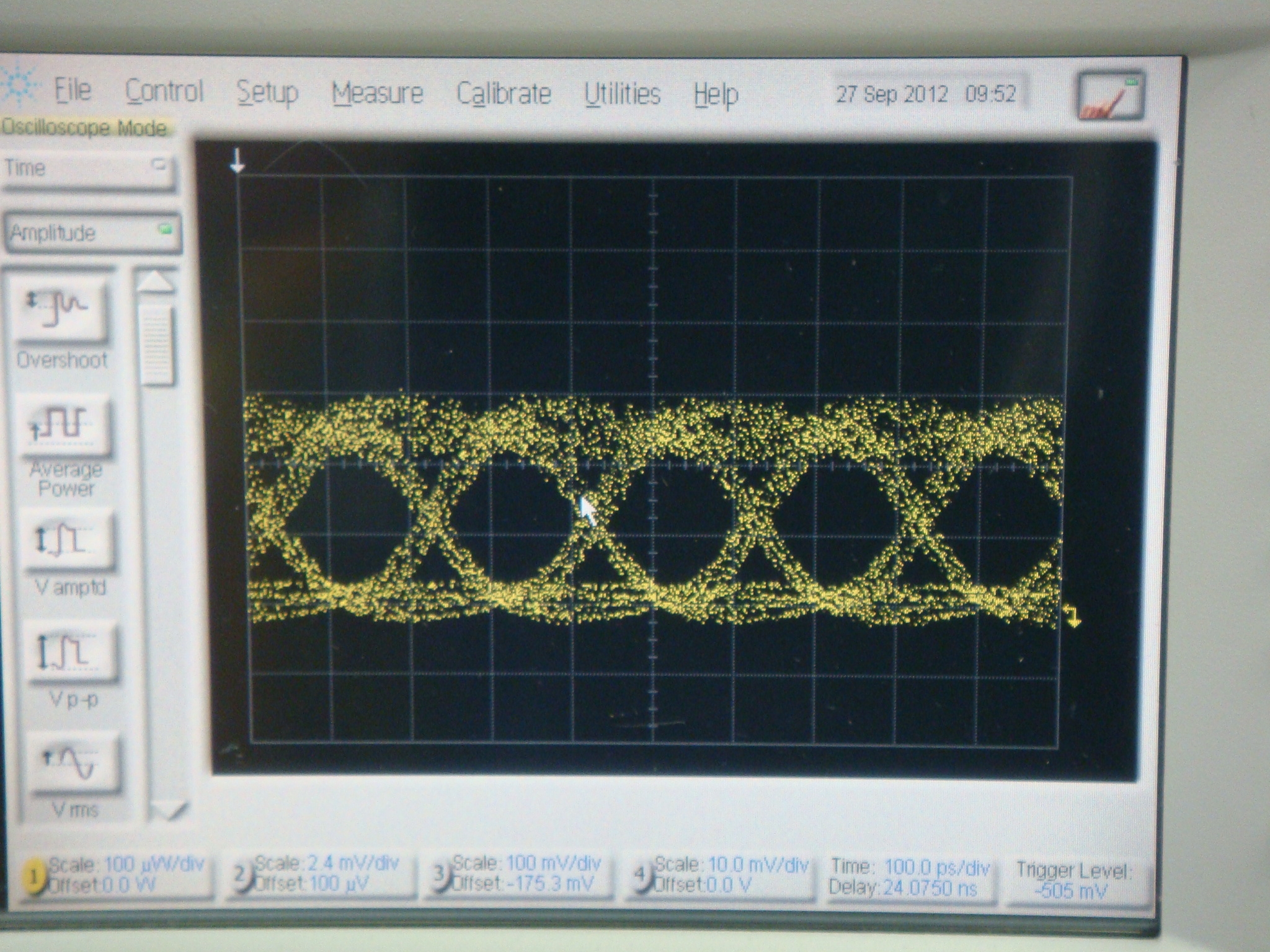Click the V p-p measurement icon
The image size is (1270, 952).
[73, 653]
